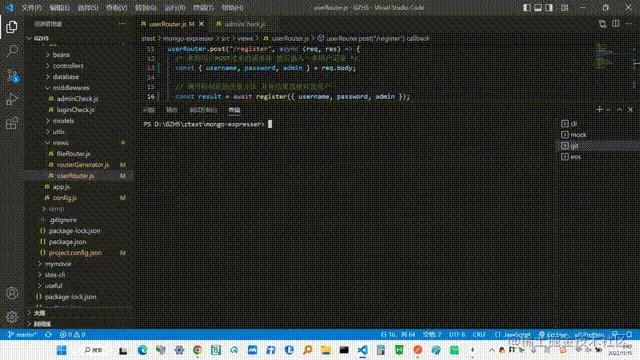Open app.js in the file tree
The height and width of the screenshot is (360, 640).
[61, 187]
